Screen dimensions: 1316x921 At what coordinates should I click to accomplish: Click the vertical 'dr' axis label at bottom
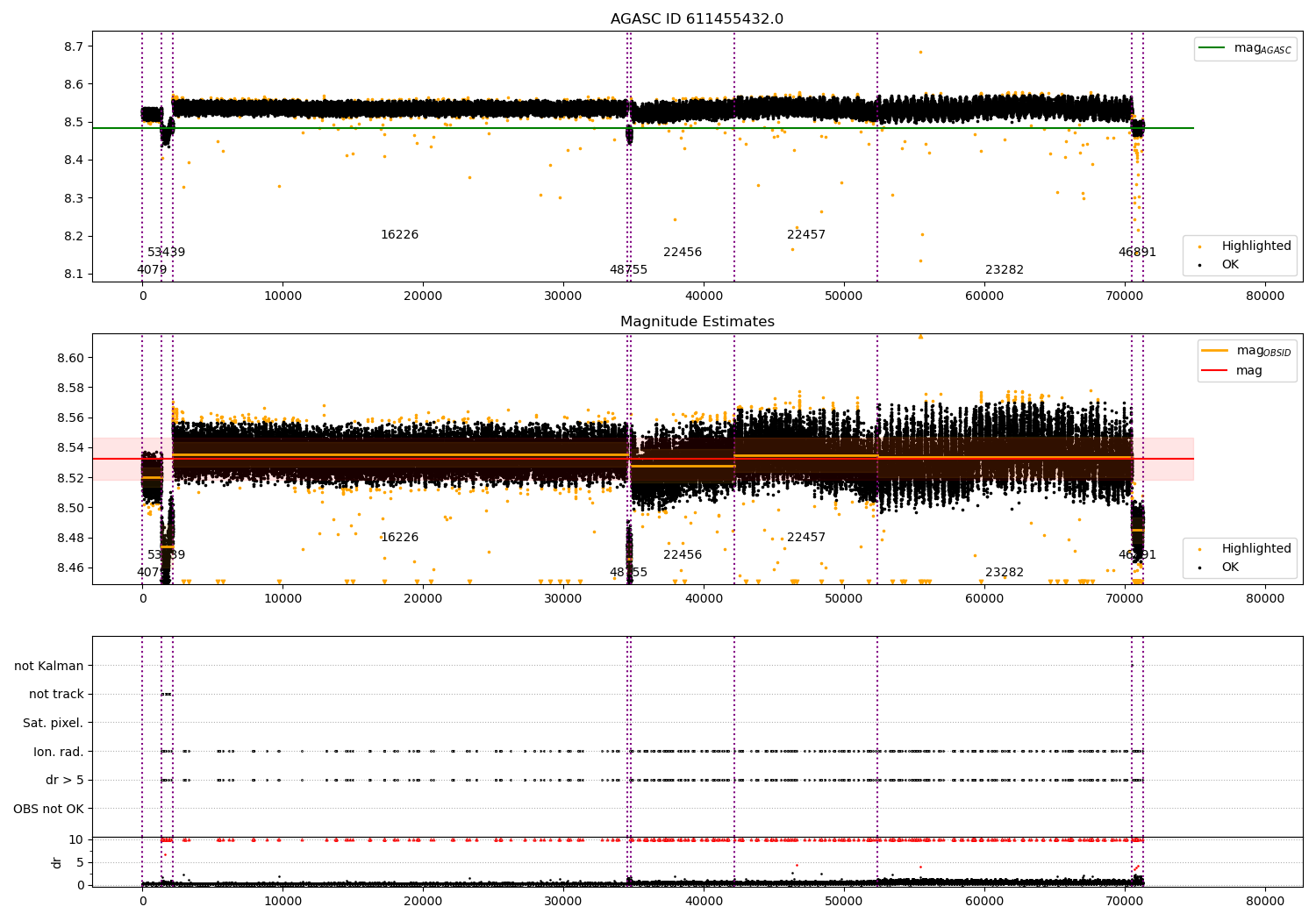point(57,862)
